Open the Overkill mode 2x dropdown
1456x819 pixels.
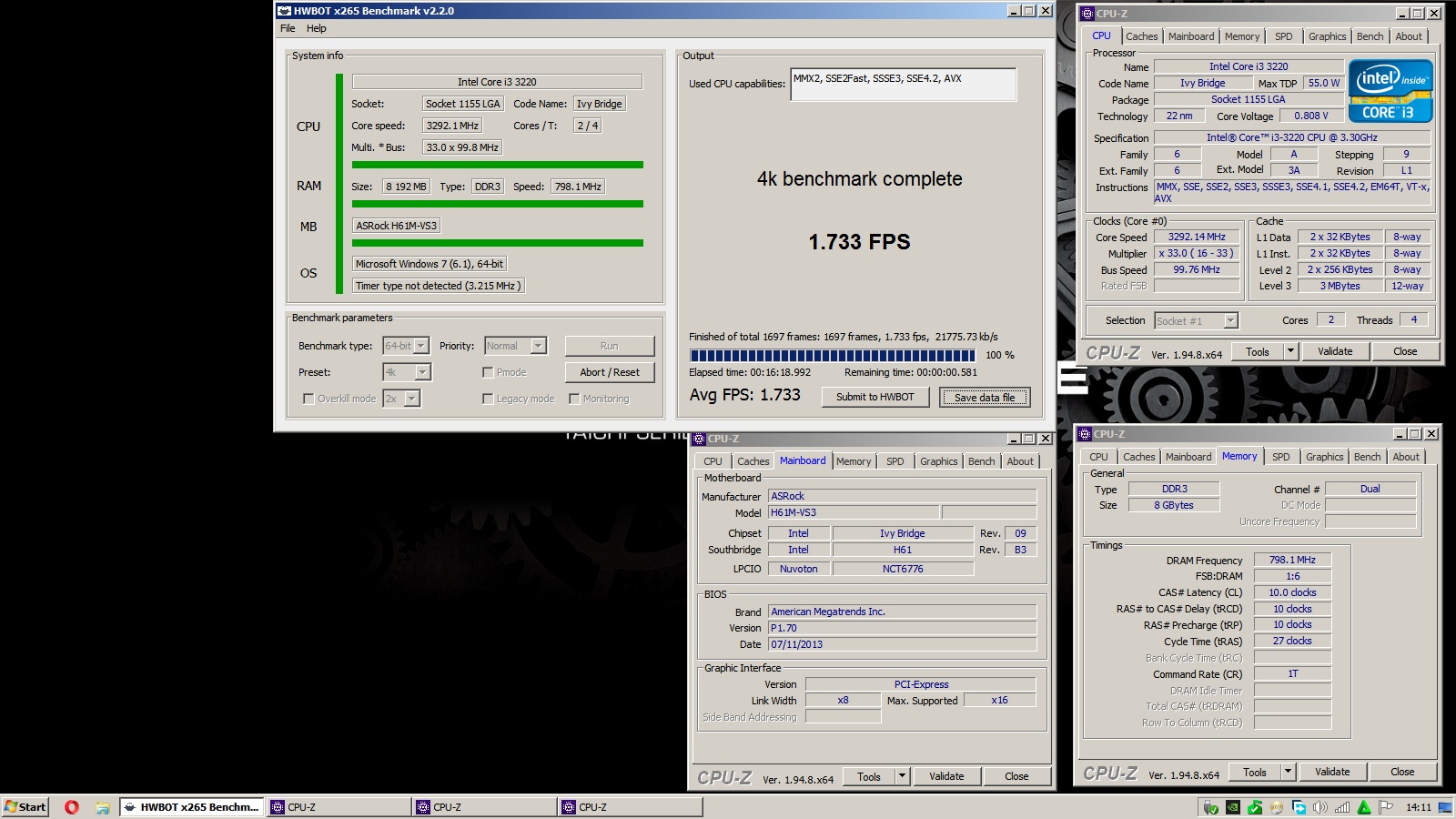pyautogui.click(x=401, y=399)
